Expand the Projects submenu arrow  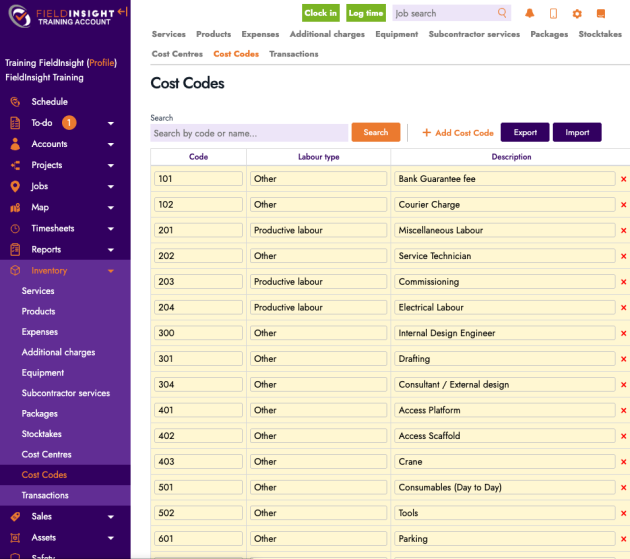[x=111, y=165]
